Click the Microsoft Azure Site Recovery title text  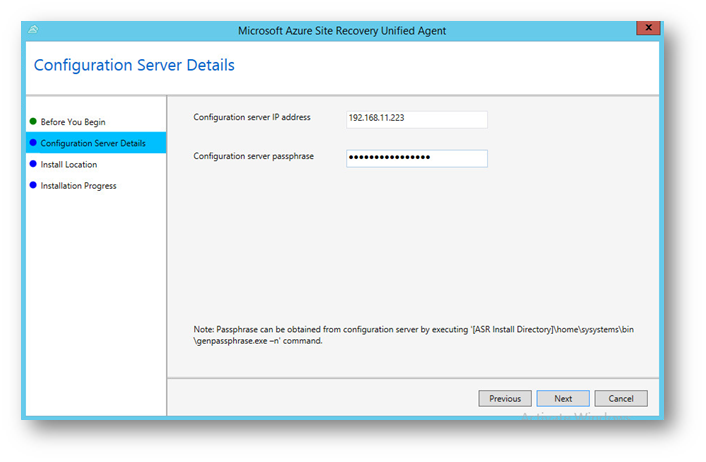(342, 30)
